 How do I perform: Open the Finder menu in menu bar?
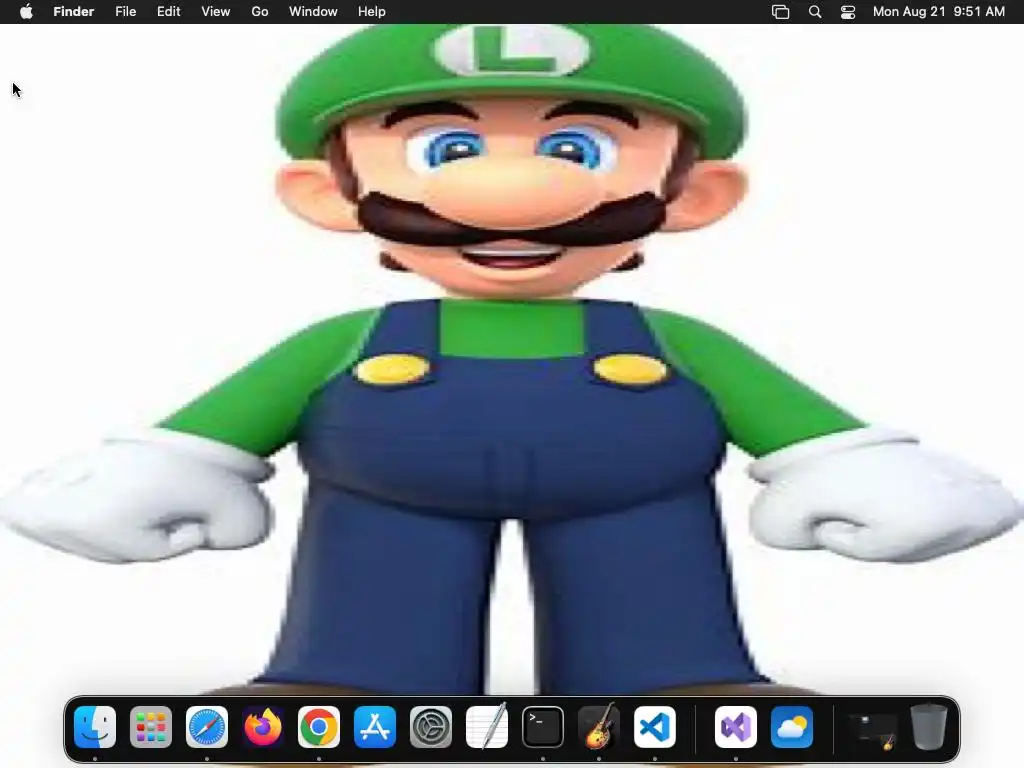click(74, 12)
